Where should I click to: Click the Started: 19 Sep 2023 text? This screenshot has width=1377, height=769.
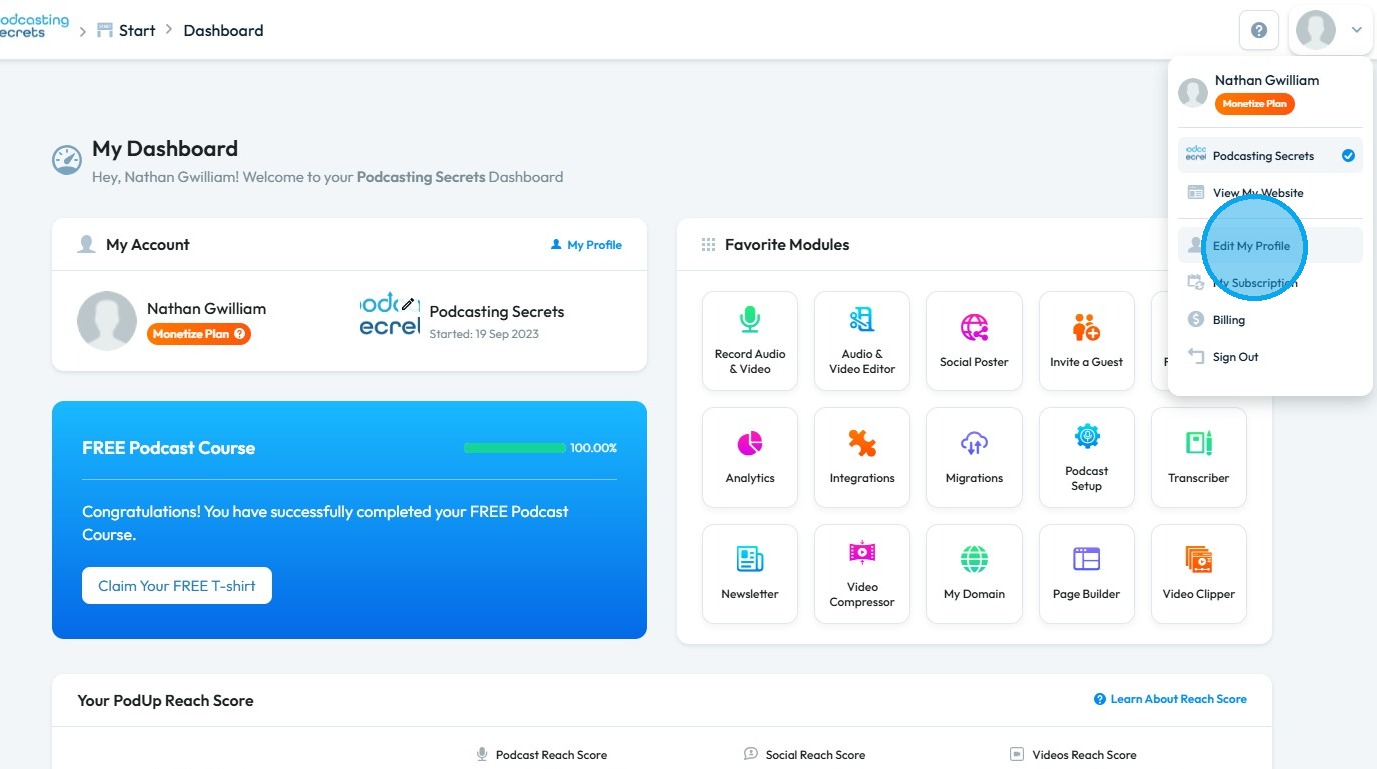click(x=484, y=334)
